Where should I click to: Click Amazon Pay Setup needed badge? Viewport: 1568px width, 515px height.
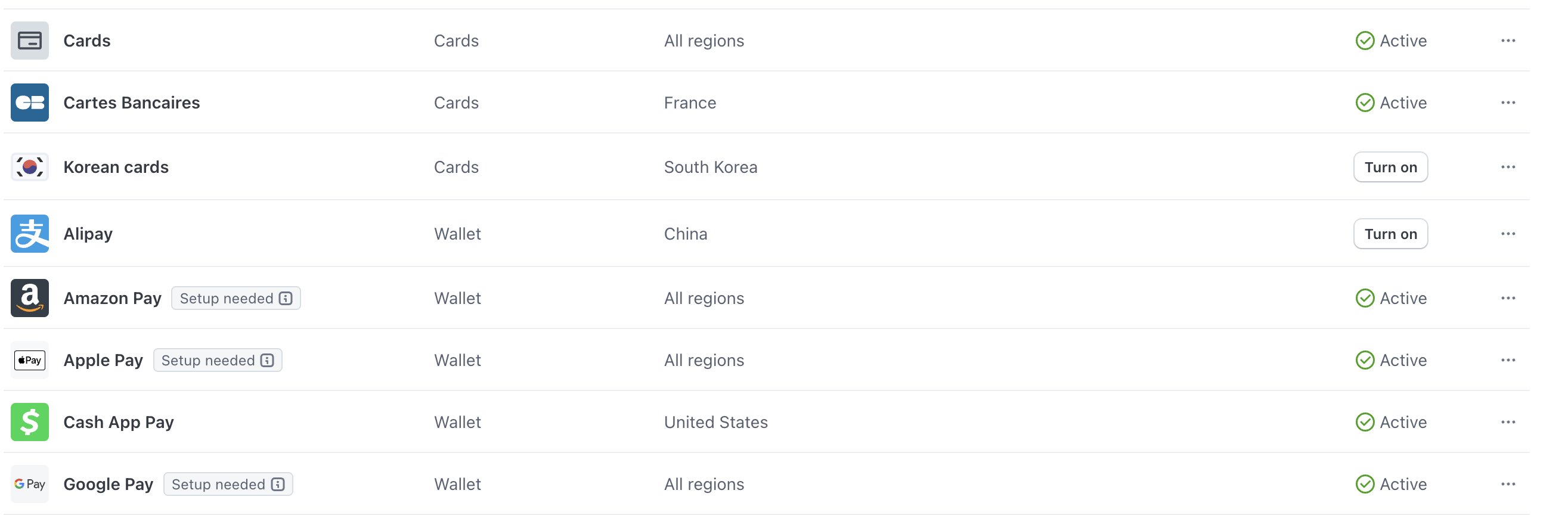click(235, 298)
